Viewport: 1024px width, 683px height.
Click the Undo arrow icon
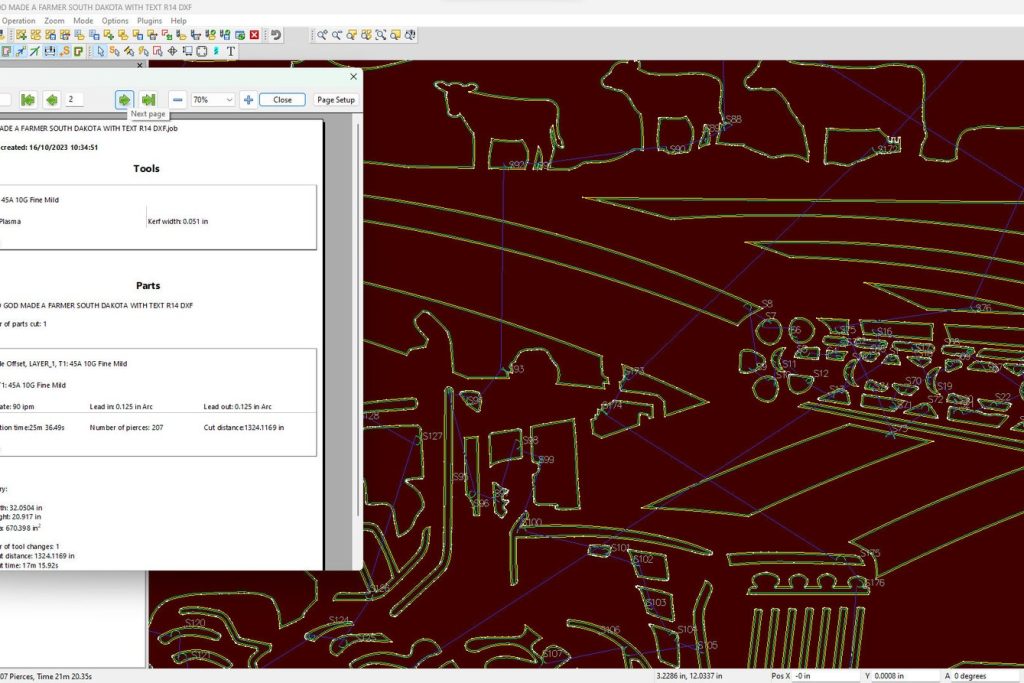(x=276, y=35)
